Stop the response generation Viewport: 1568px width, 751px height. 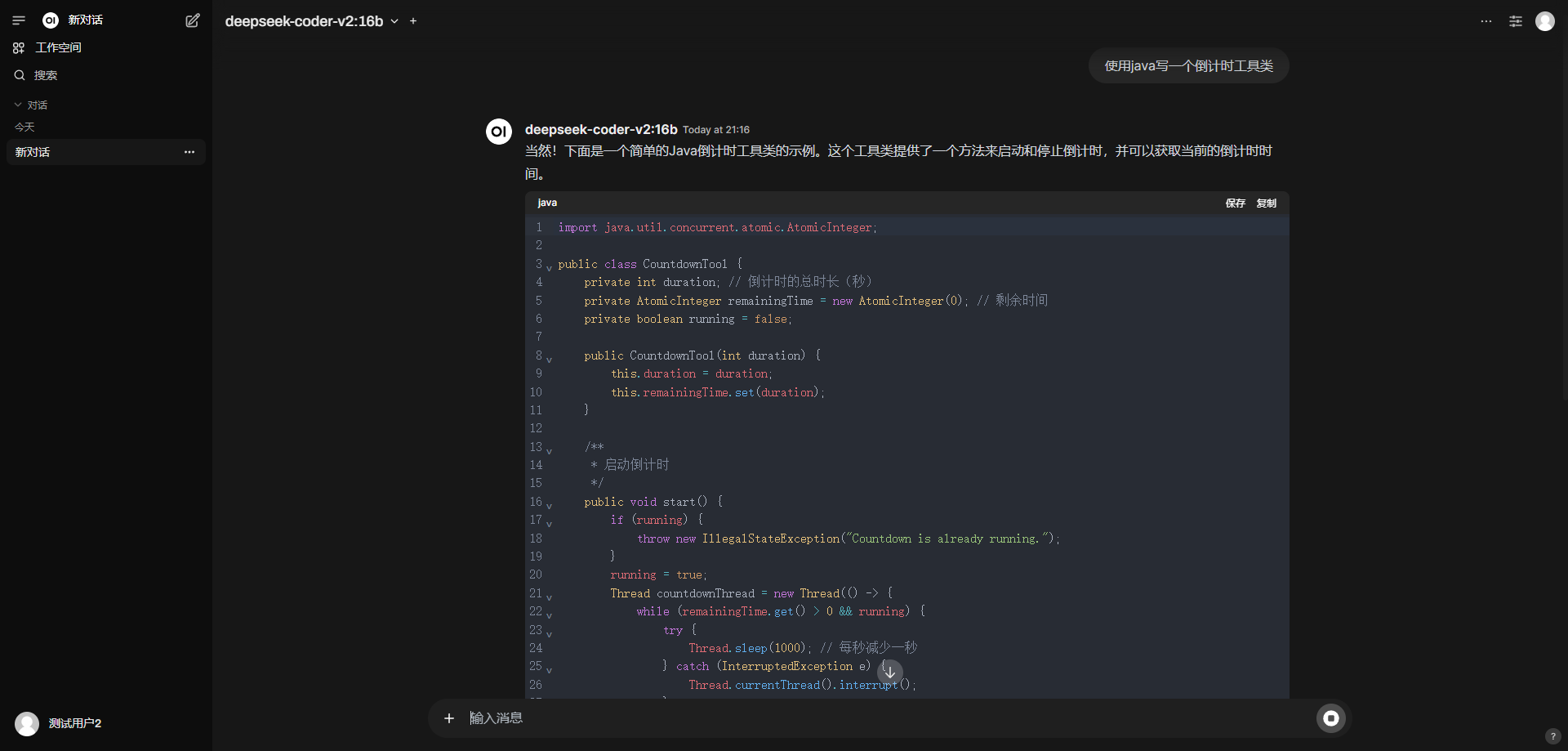click(x=1330, y=718)
